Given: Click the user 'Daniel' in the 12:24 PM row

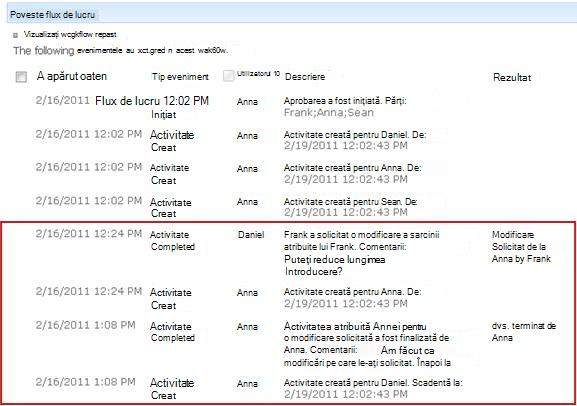Looking at the screenshot, I should pos(251,234).
